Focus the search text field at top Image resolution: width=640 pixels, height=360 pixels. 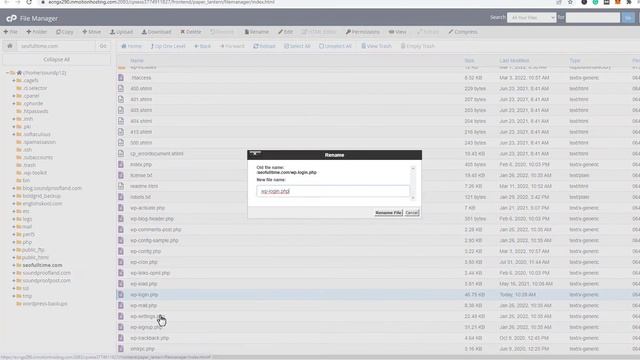[593, 18]
